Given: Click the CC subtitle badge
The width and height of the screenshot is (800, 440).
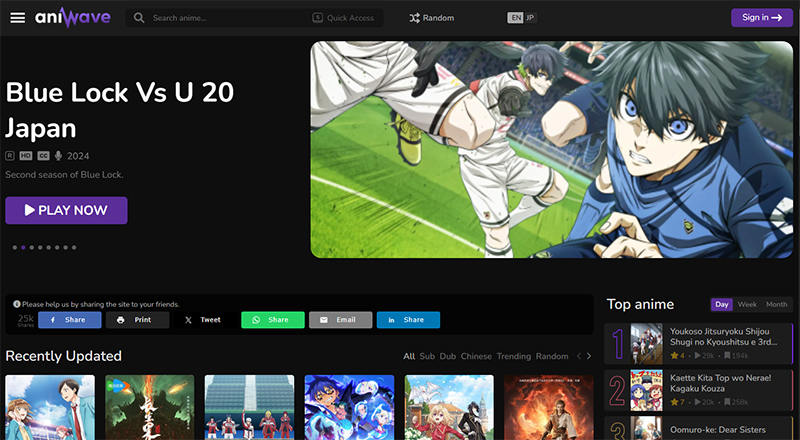Looking at the screenshot, I should pyautogui.click(x=43, y=156).
